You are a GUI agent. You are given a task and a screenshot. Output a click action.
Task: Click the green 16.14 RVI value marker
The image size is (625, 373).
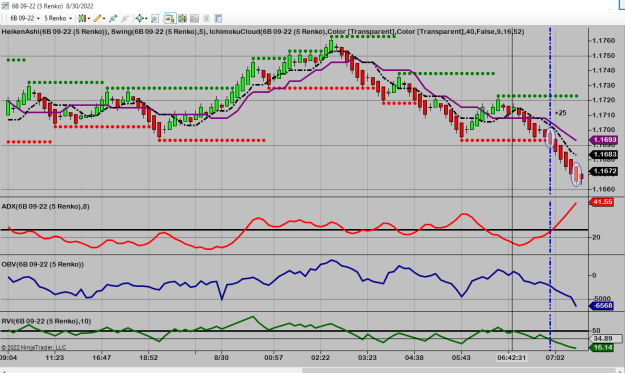click(602, 347)
